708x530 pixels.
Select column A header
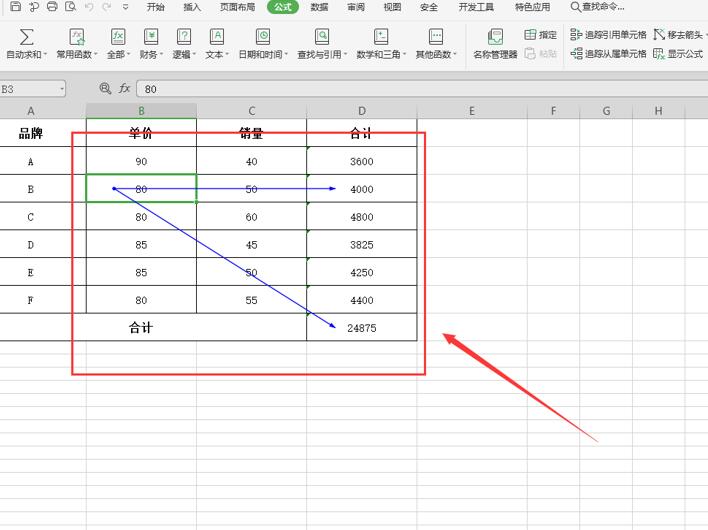point(31,111)
